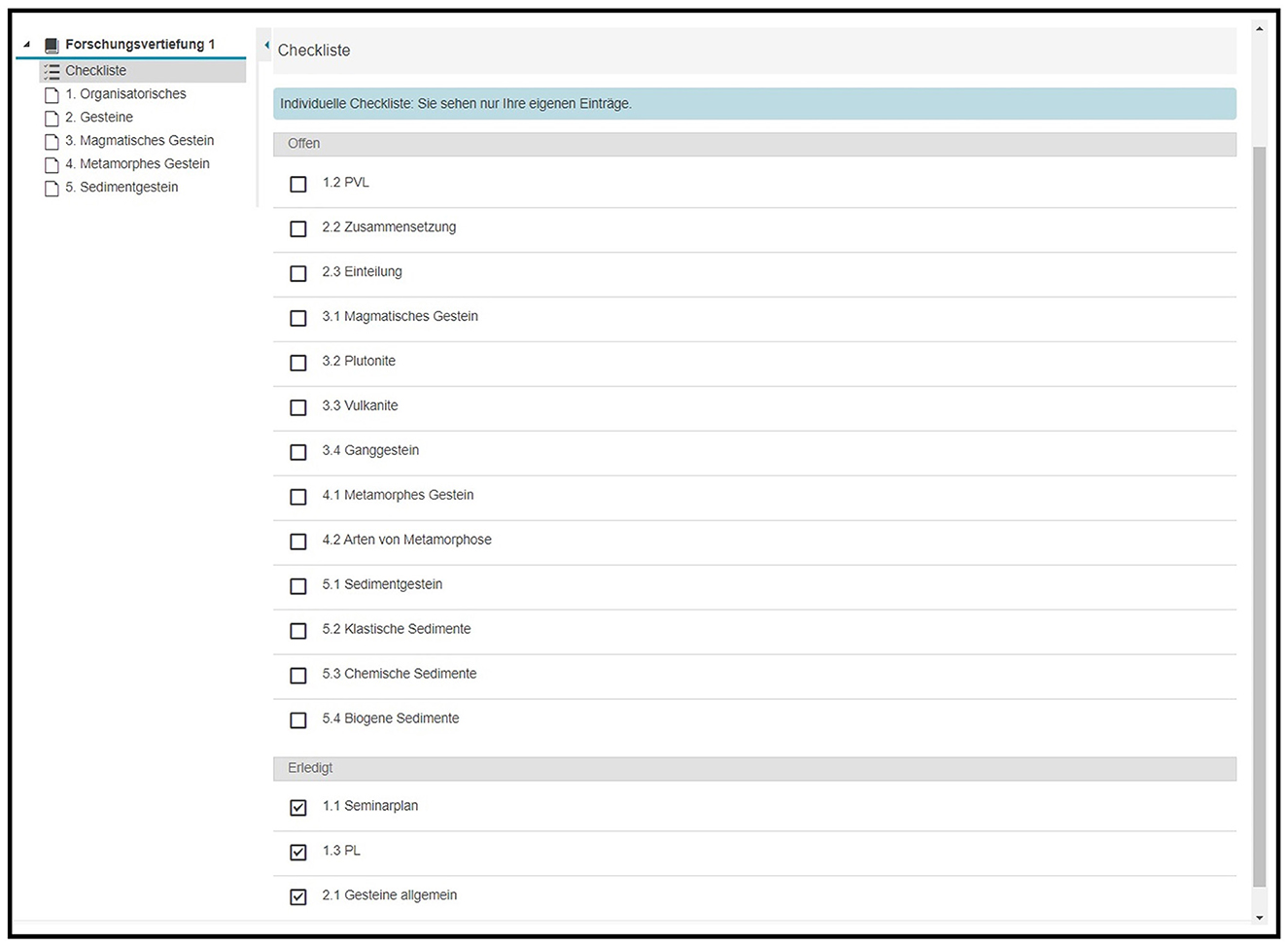Click the 5.3 Chemische Sedimente label
This screenshot has width=1288, height=945.
[400, 675]
